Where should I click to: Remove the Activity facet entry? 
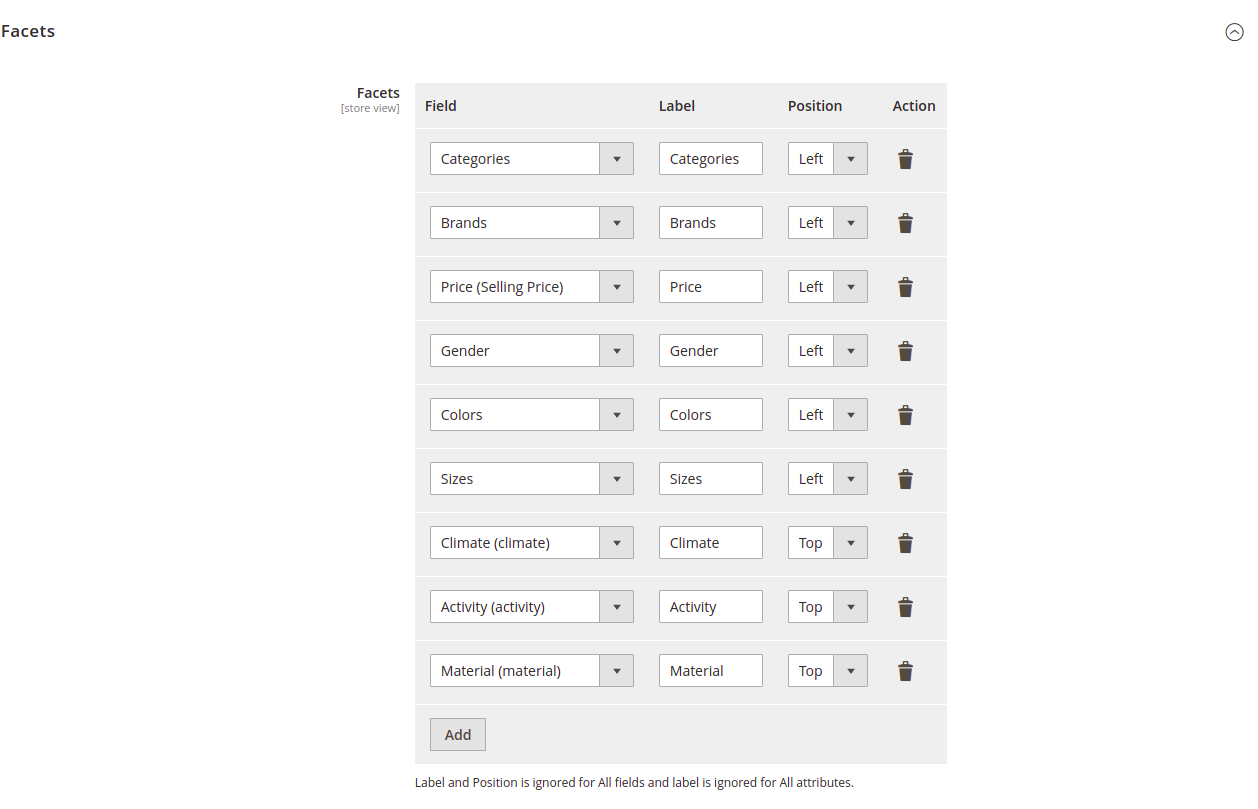tap(905, 606)
